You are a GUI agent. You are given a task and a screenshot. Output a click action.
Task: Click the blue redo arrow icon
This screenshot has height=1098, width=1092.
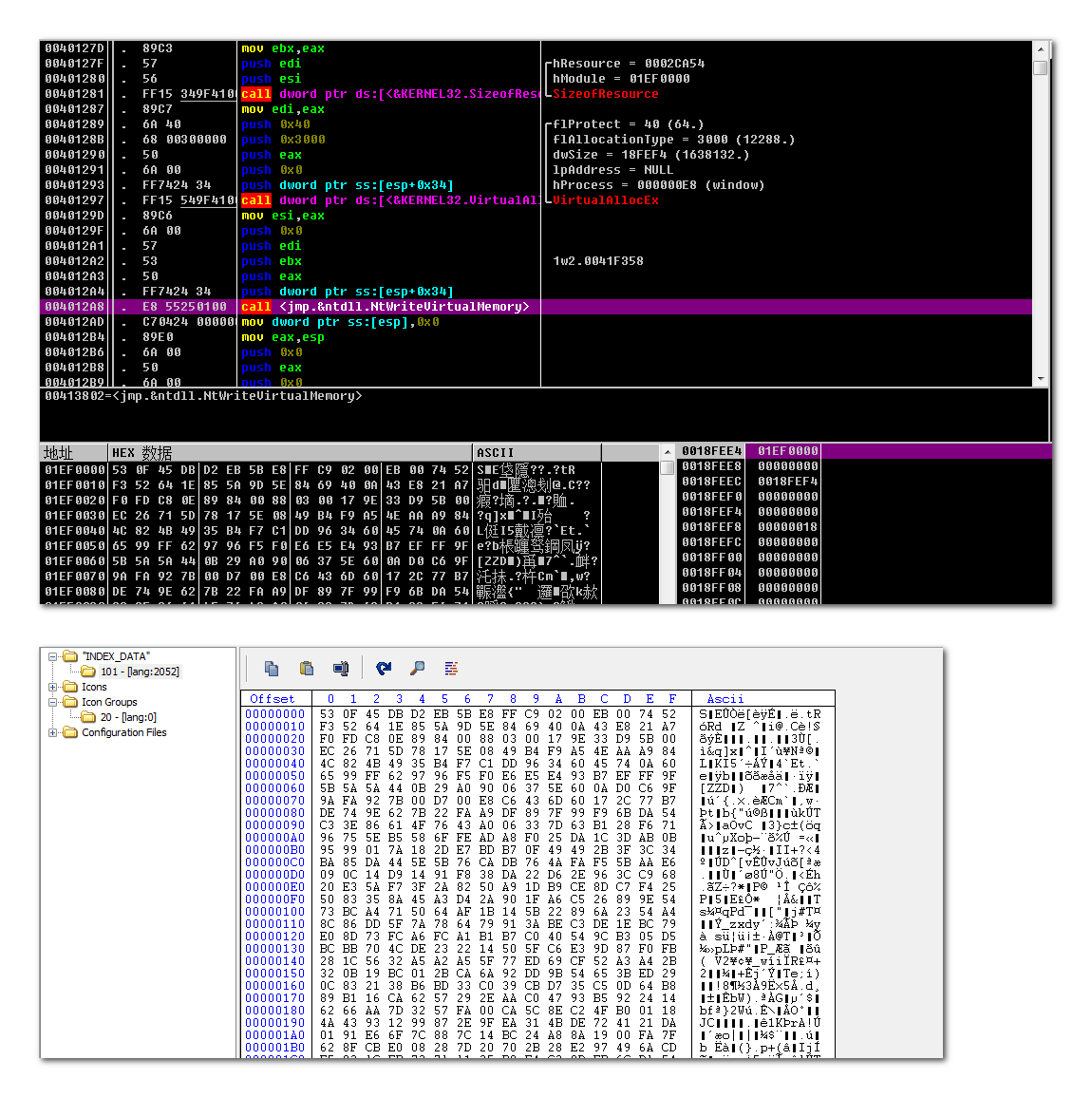(384, 669)
